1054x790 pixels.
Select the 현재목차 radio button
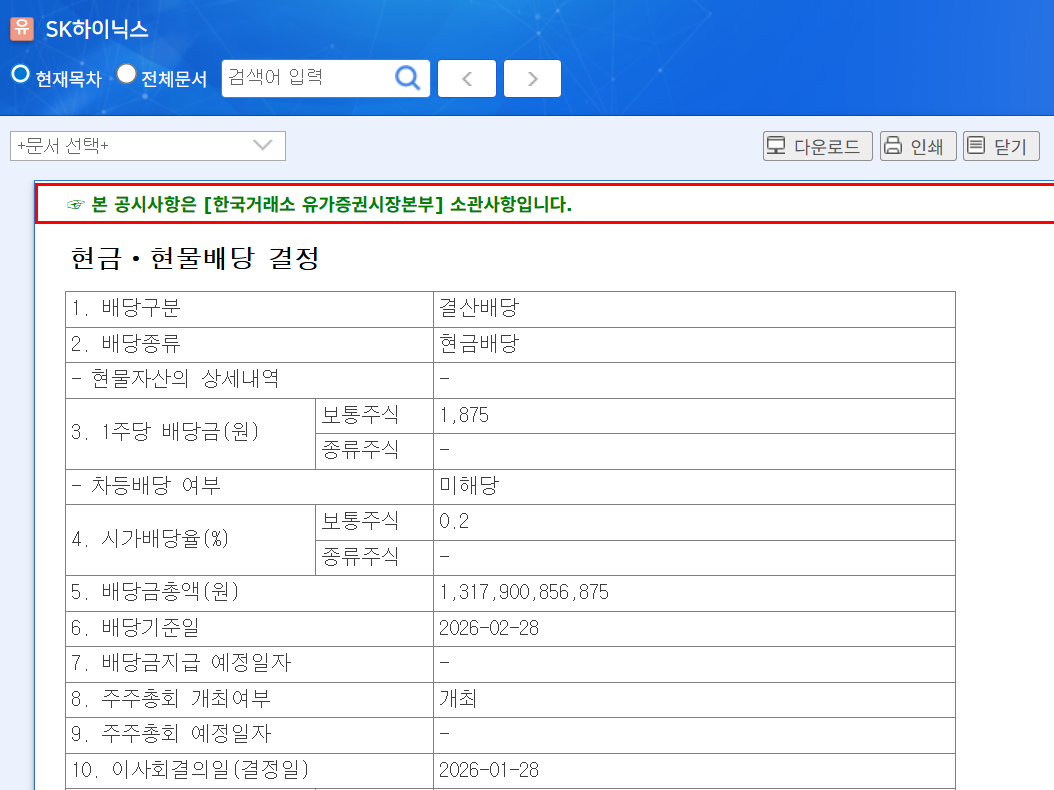(x=21, y=74)
